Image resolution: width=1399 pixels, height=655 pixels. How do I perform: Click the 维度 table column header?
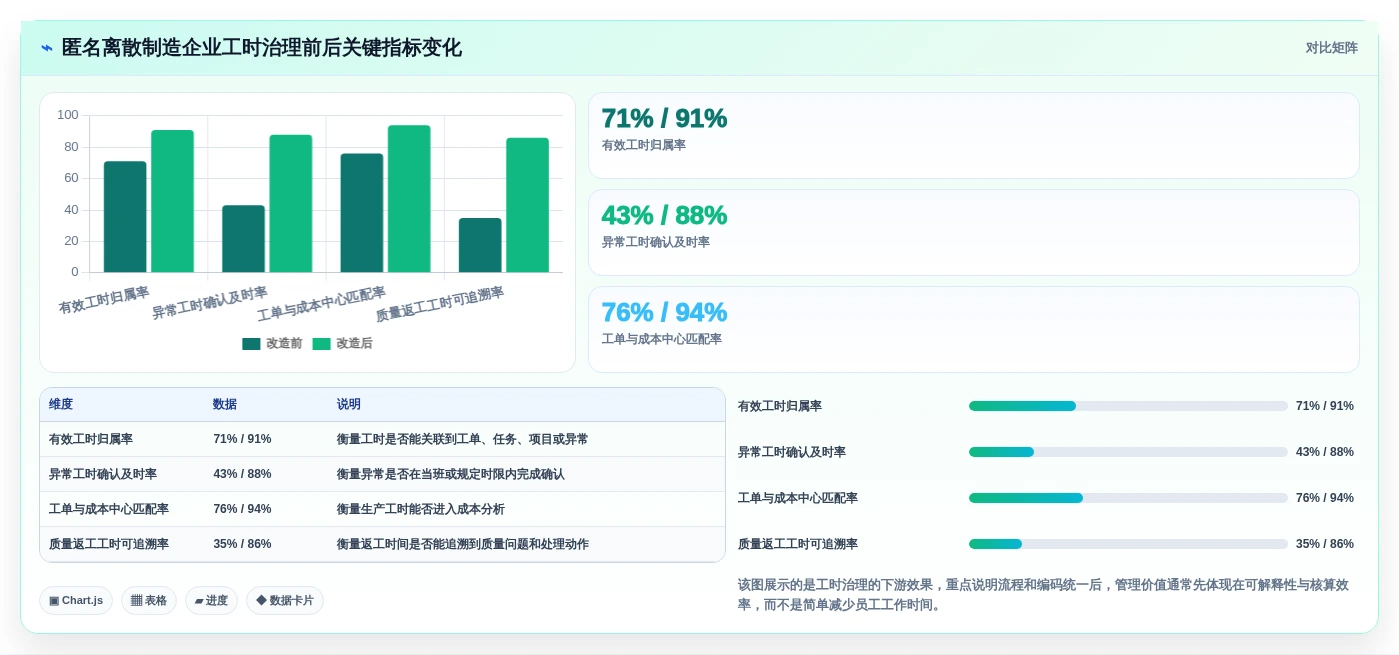tap(61, 404)
